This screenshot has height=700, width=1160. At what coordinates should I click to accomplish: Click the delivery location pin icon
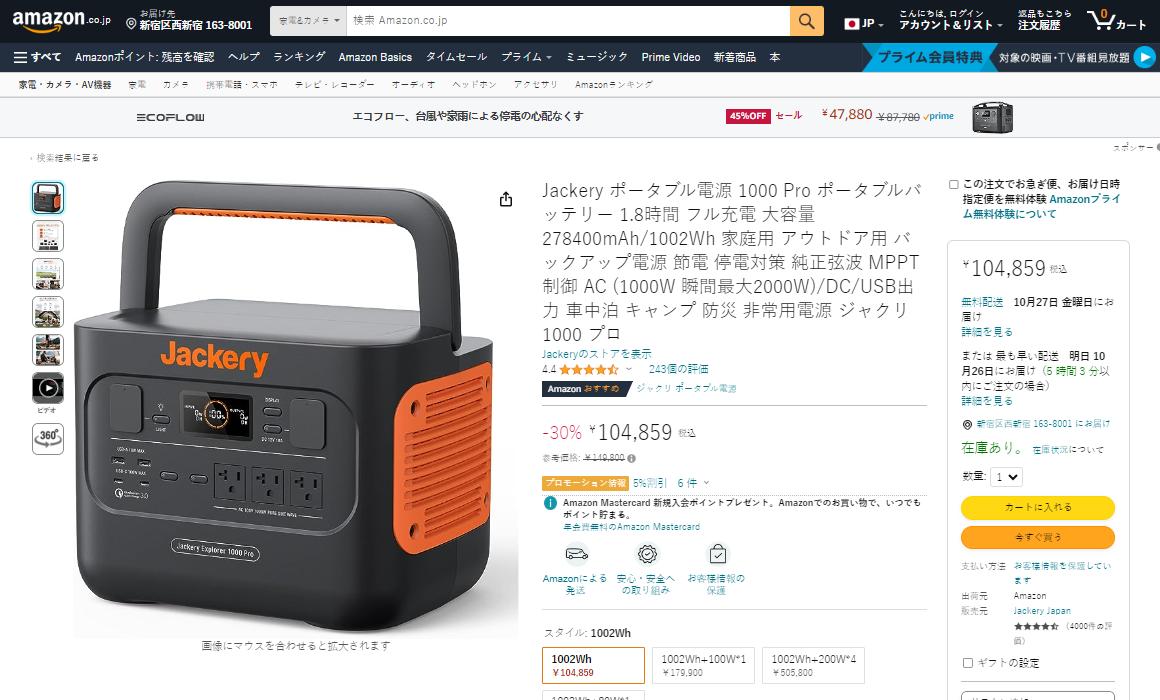tap(131, 24)
